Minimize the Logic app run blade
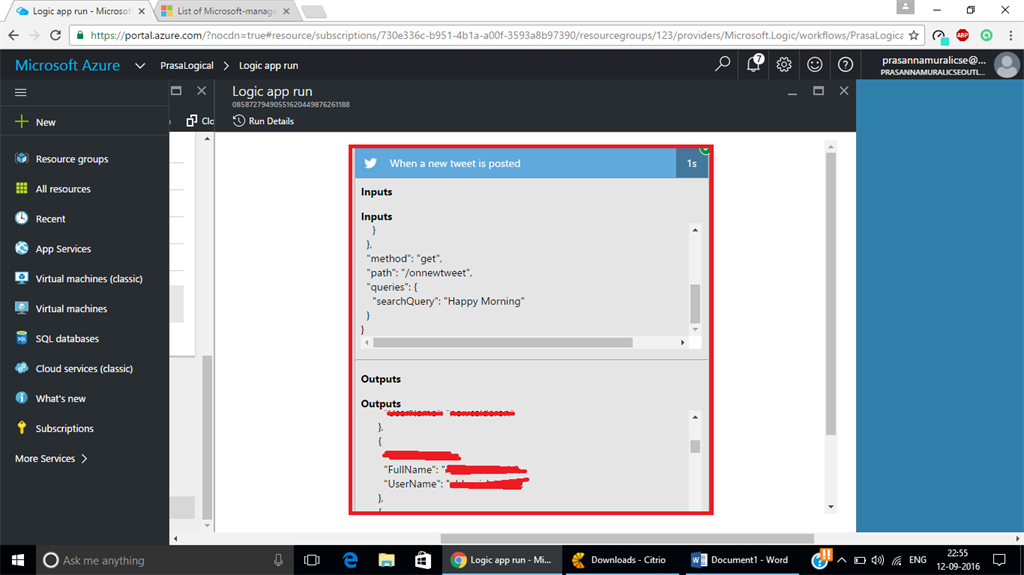The width and height of the screenshot is (1024, 575). (792, 93)
